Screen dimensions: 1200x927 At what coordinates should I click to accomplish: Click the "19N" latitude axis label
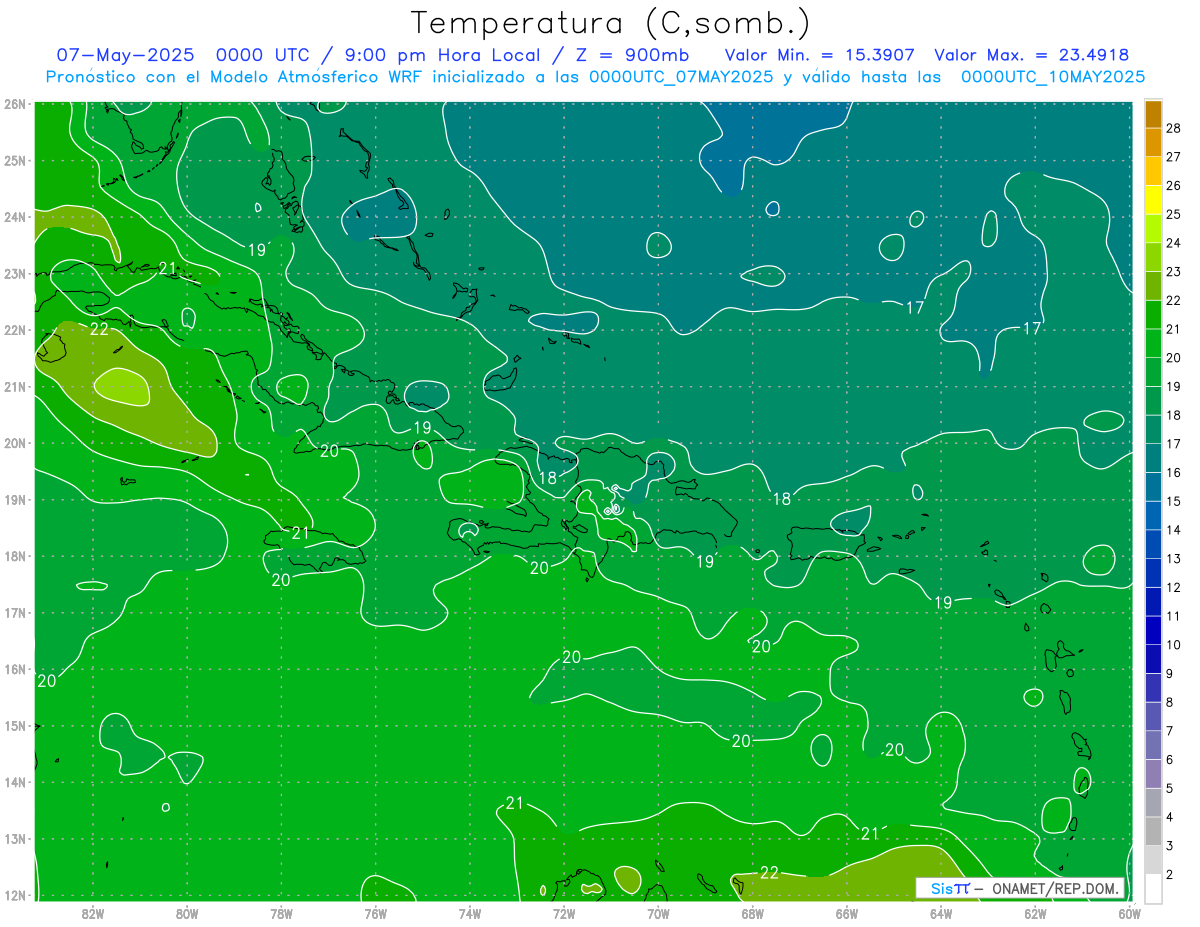pyautogui.click(x=15, y=500)
